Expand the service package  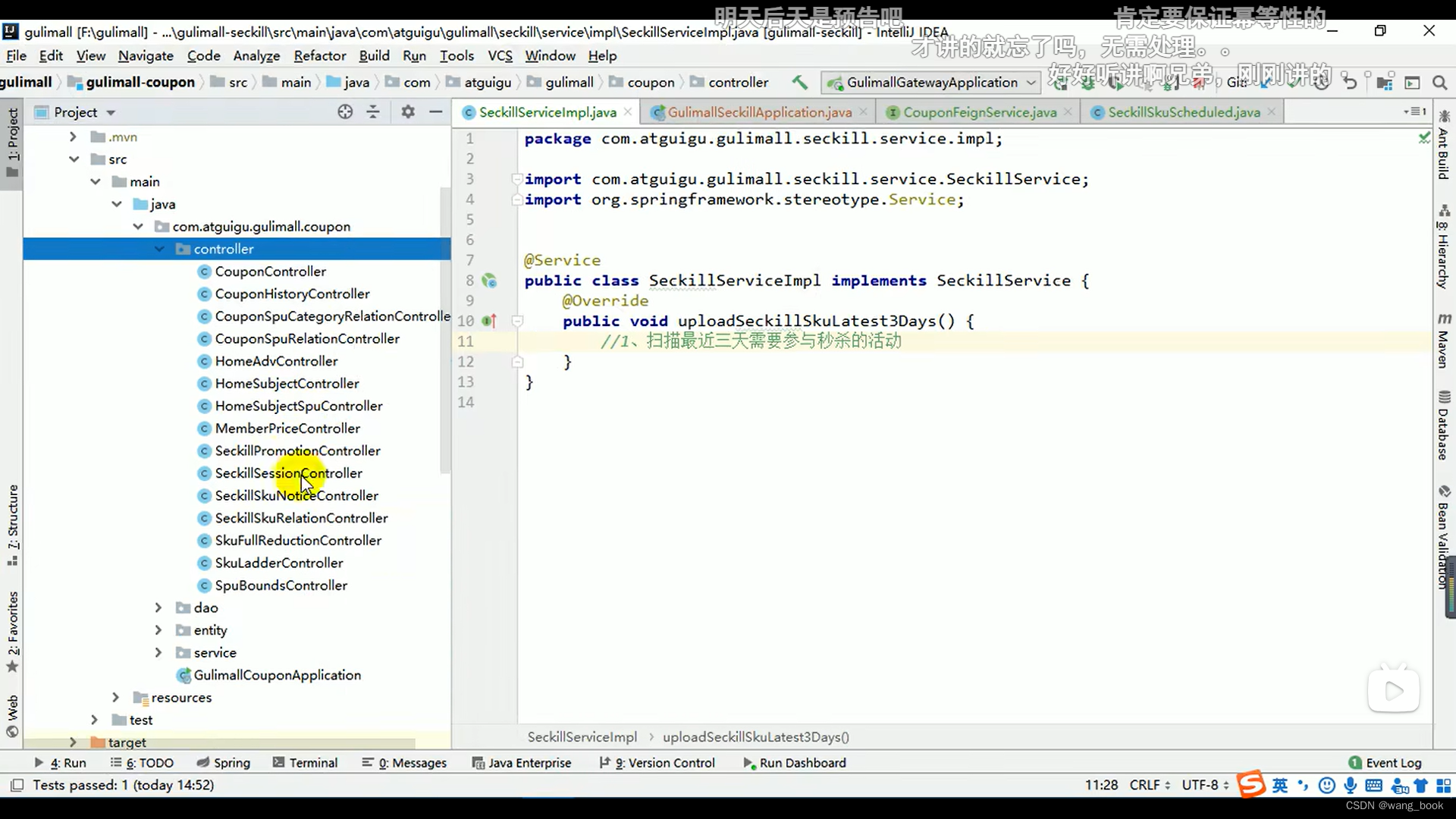(158, 653)
